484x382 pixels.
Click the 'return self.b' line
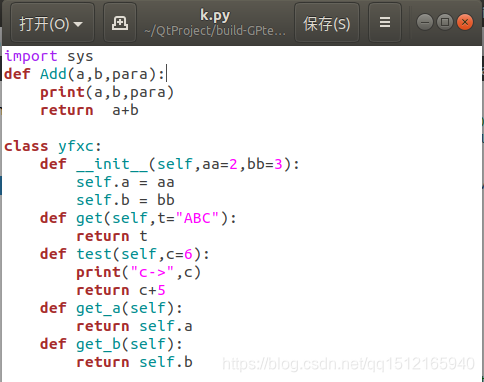tap(134, 362)
